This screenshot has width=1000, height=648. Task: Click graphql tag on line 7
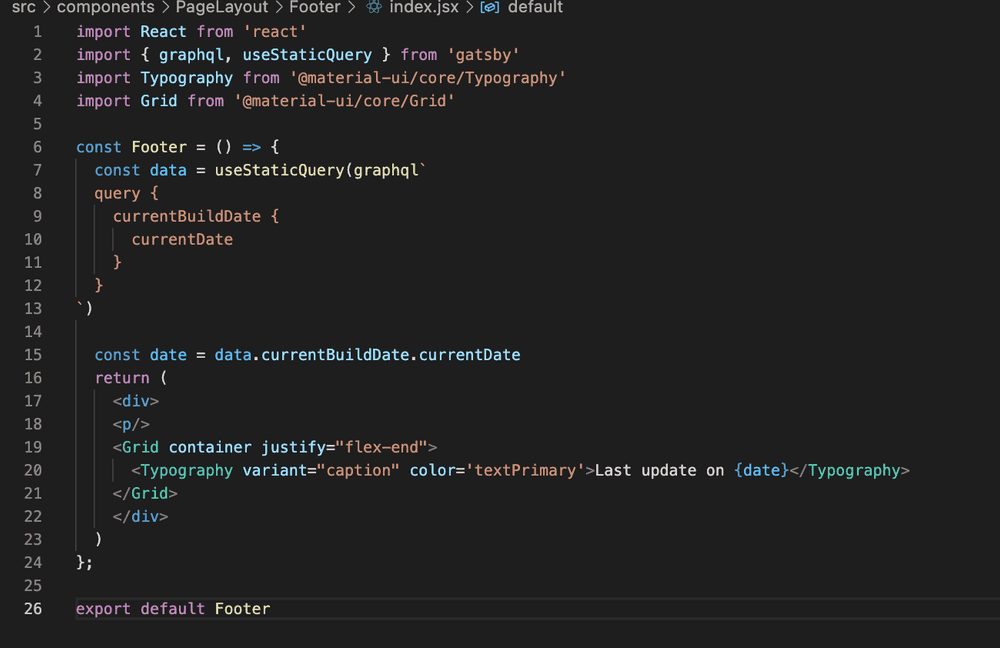(386, 170)
